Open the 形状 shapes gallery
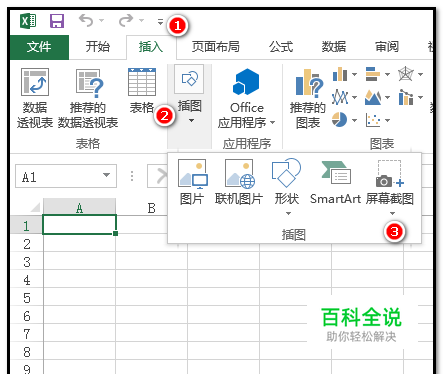Viewport: 443px width, 374px height. (287, 181)
